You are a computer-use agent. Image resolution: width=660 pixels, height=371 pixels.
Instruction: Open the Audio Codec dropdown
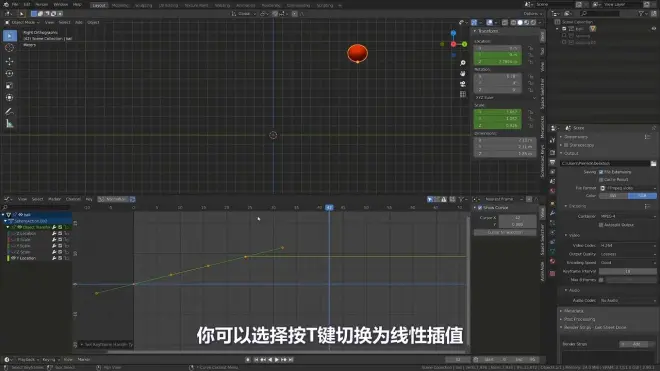pyautogui.click(x=628, y=301)
